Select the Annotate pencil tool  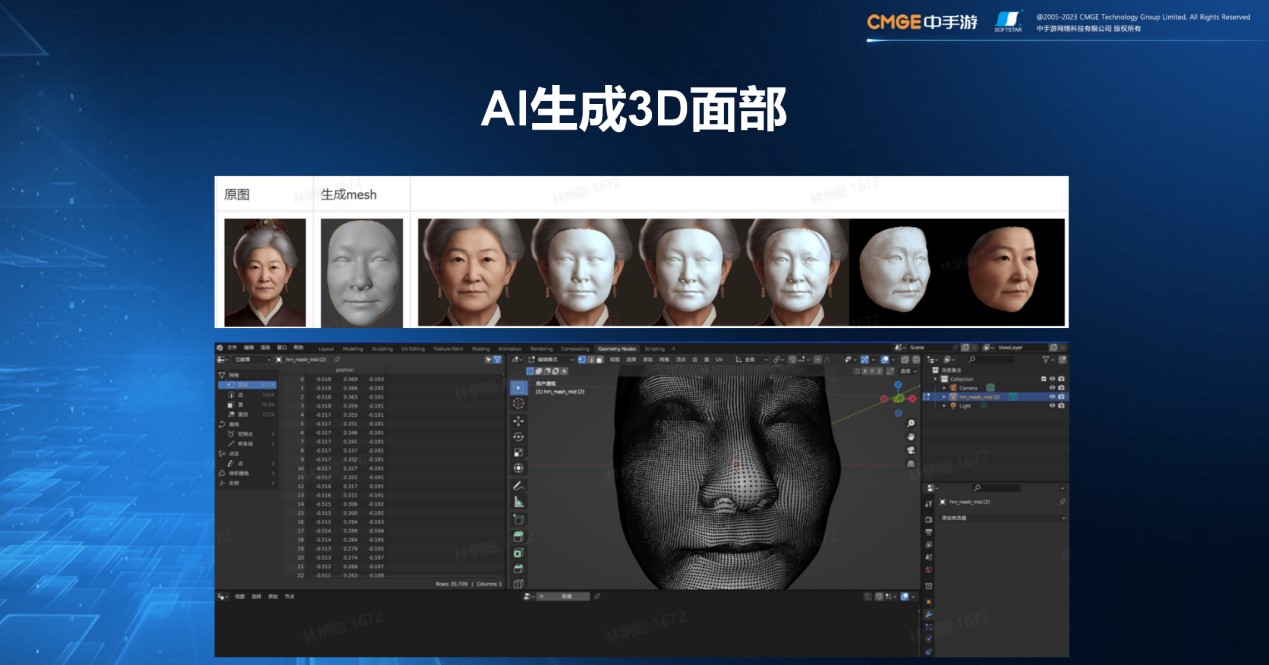pos(518,485)
